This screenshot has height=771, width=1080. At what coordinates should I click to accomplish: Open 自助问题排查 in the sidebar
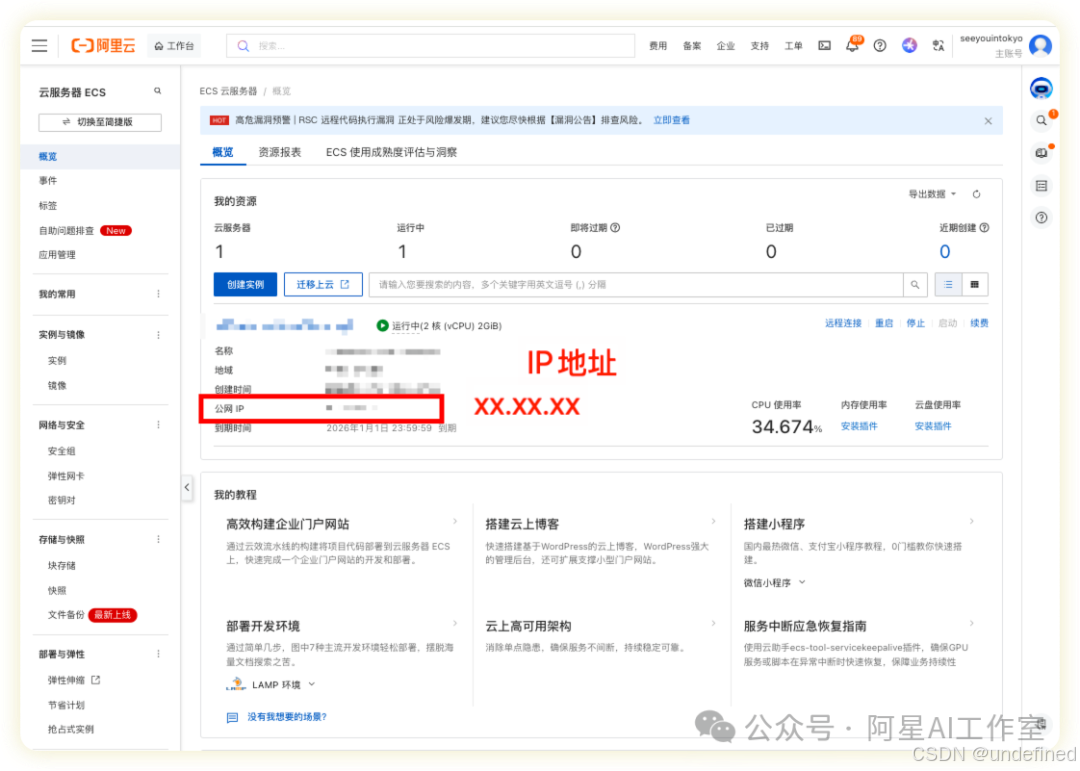[x=66, y=231]
